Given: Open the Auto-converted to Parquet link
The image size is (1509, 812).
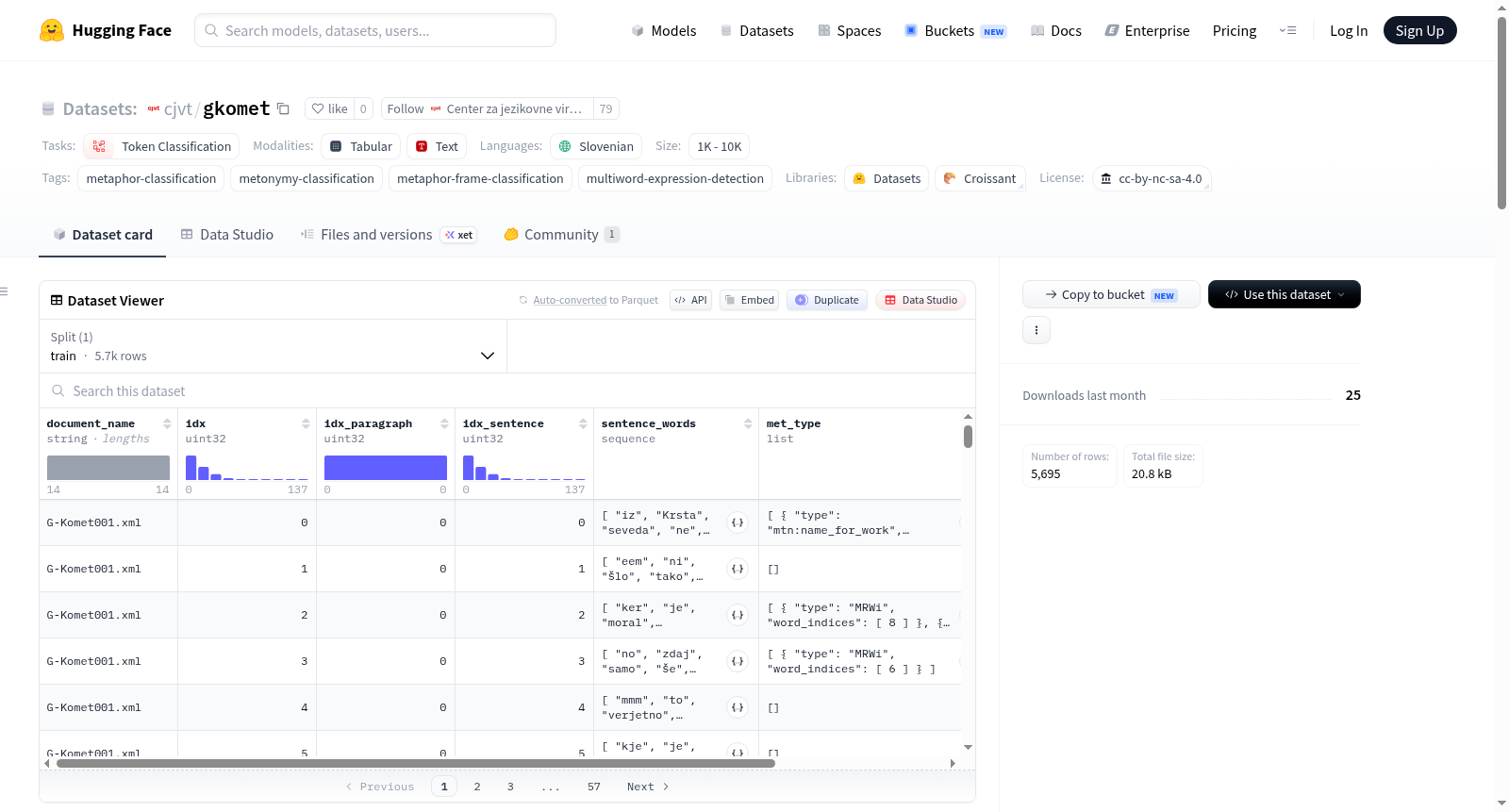Looking at the screenshot, I should point(570,300).
